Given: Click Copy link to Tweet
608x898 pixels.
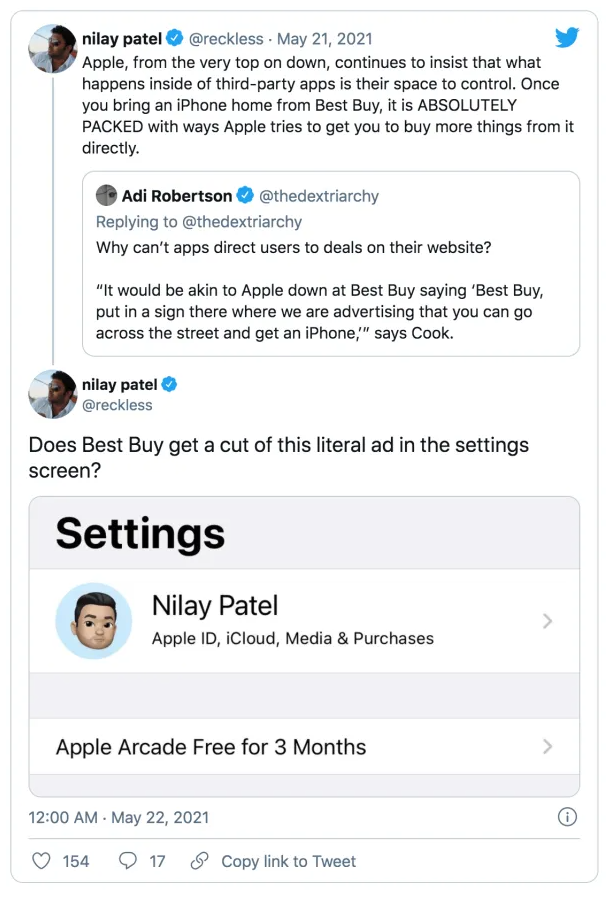Looking at the screenshot, I should 289,861.
